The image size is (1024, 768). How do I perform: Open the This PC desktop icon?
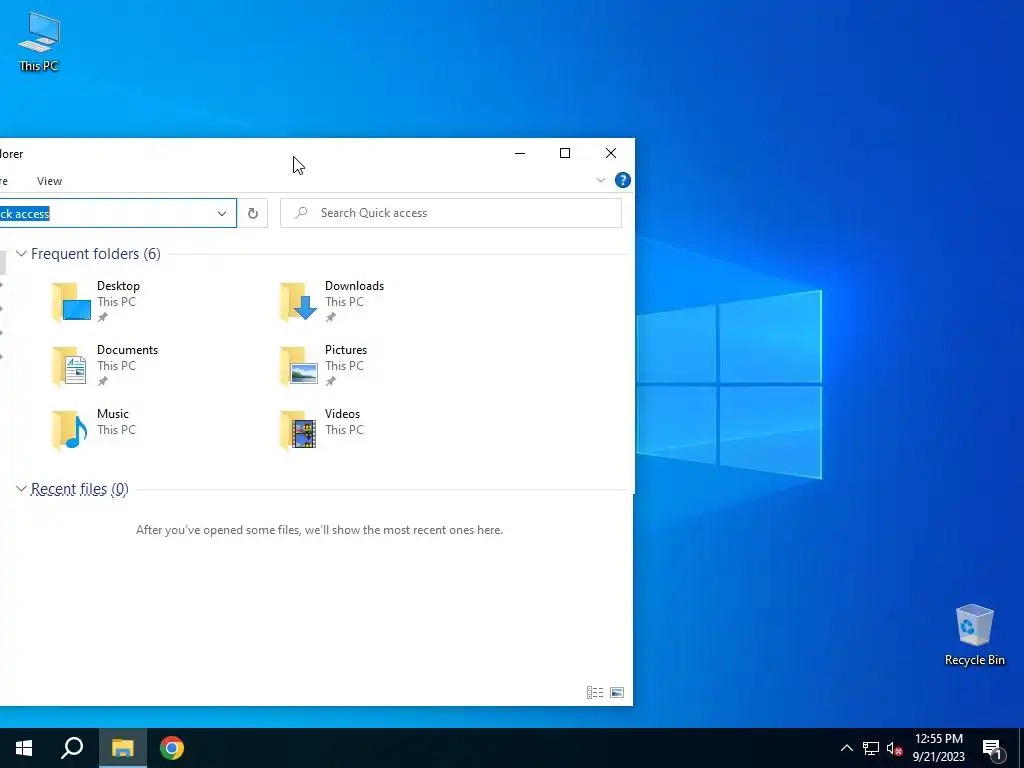coord(39,42)
